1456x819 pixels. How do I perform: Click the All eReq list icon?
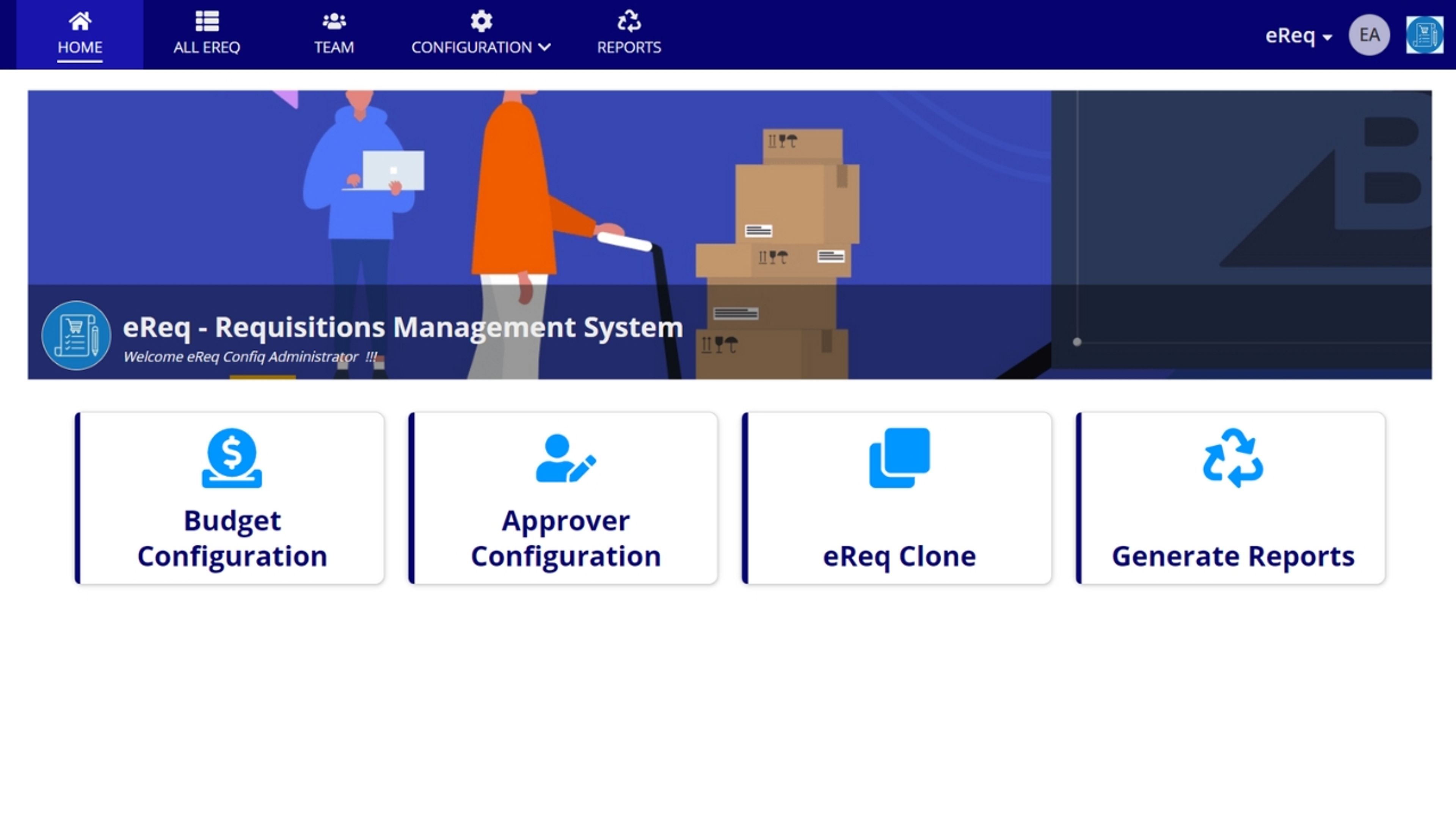pyautogui.click(x=207, y=22)
